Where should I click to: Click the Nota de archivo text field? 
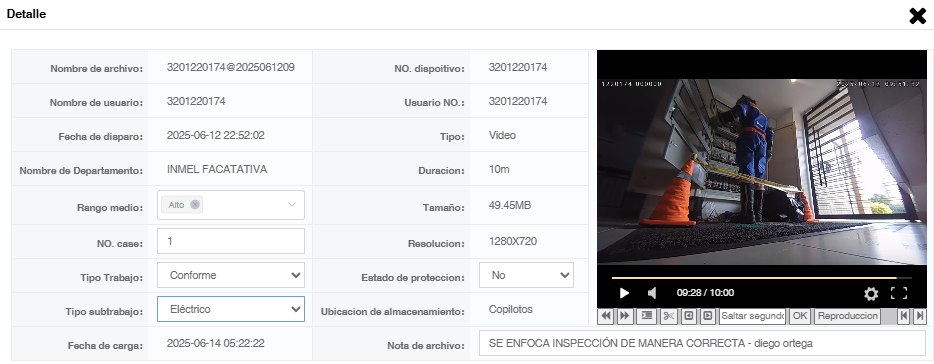[x=702, y=344]
